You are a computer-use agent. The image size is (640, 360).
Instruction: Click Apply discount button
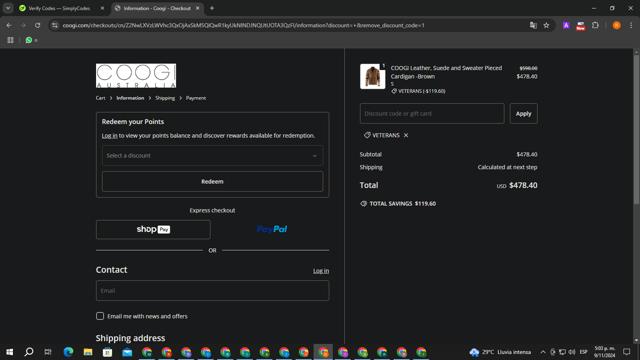523,113
